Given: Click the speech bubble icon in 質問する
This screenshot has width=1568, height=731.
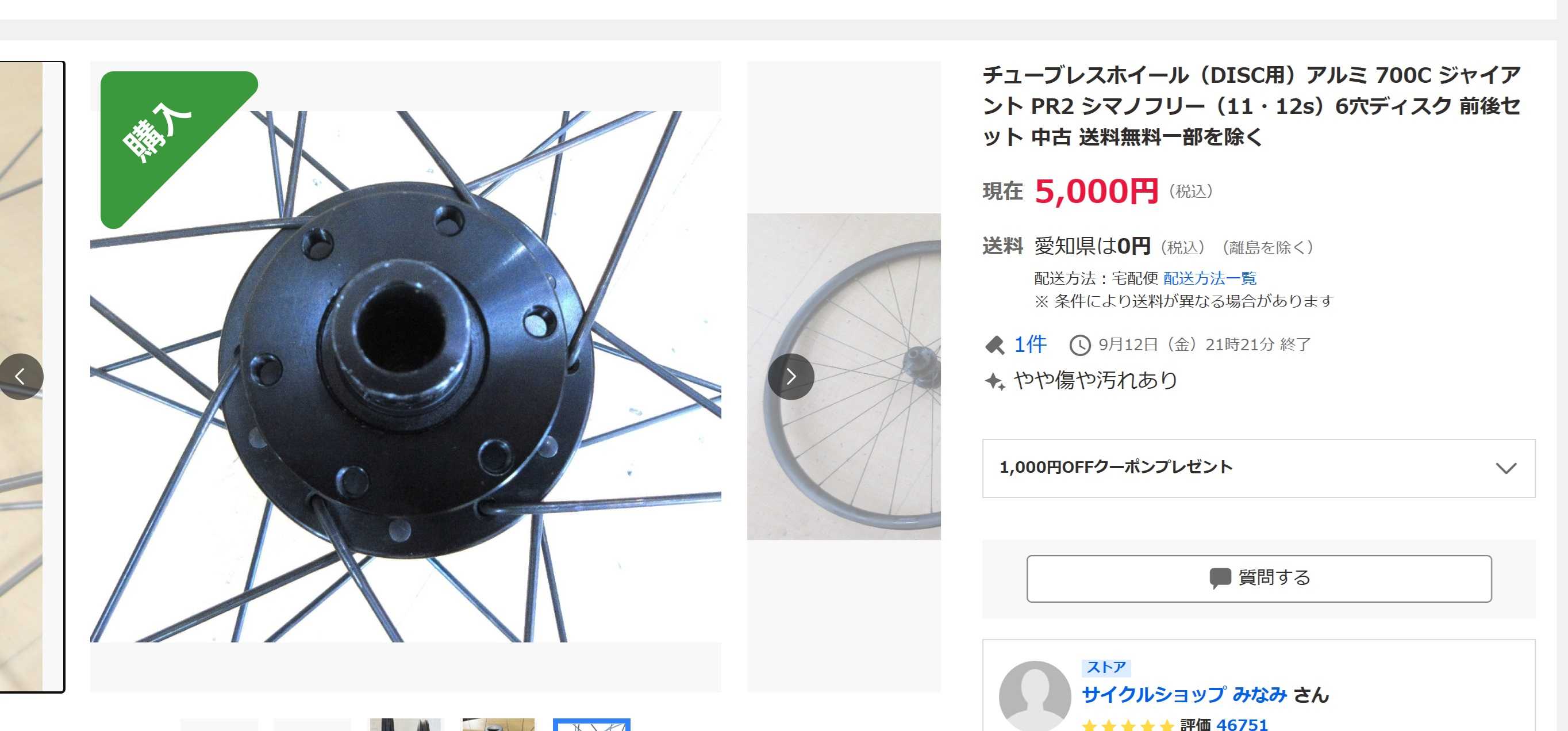Looking at the screenshot, I should pyautogui.click(x=1220, y=578).
